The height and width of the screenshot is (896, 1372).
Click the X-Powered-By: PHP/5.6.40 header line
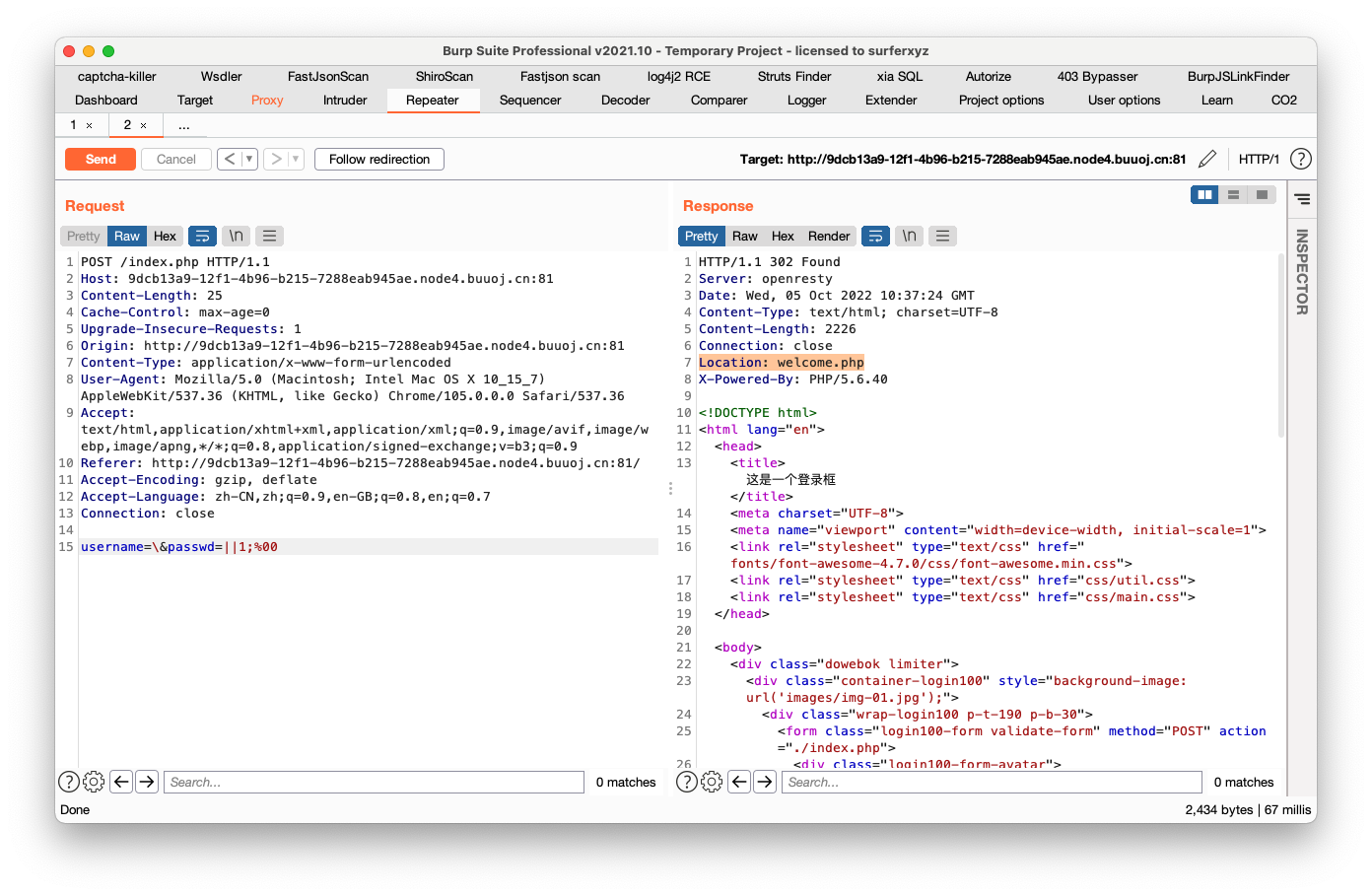coord(793,379)
